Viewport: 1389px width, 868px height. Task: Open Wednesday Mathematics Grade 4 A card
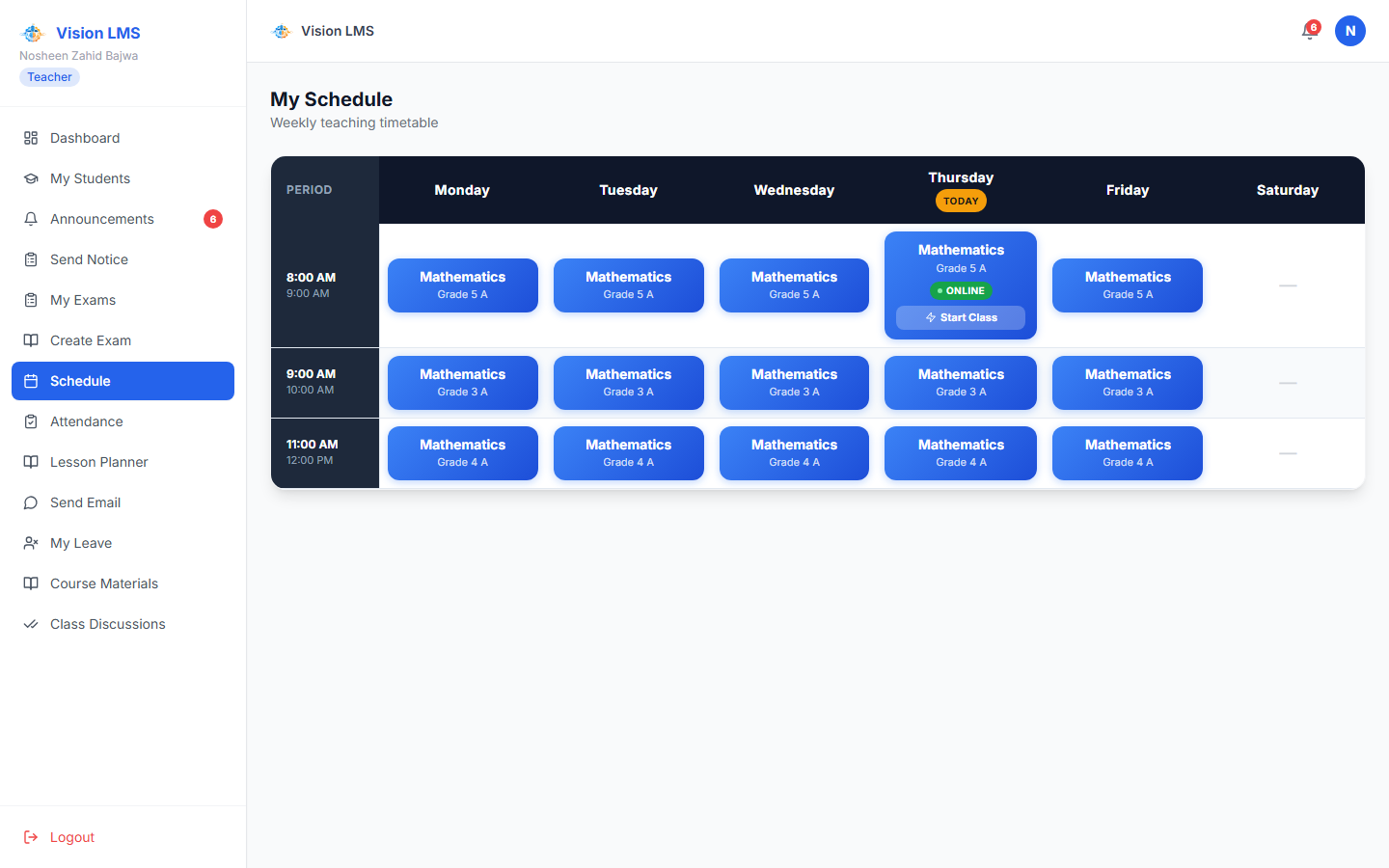click(794, 453)
